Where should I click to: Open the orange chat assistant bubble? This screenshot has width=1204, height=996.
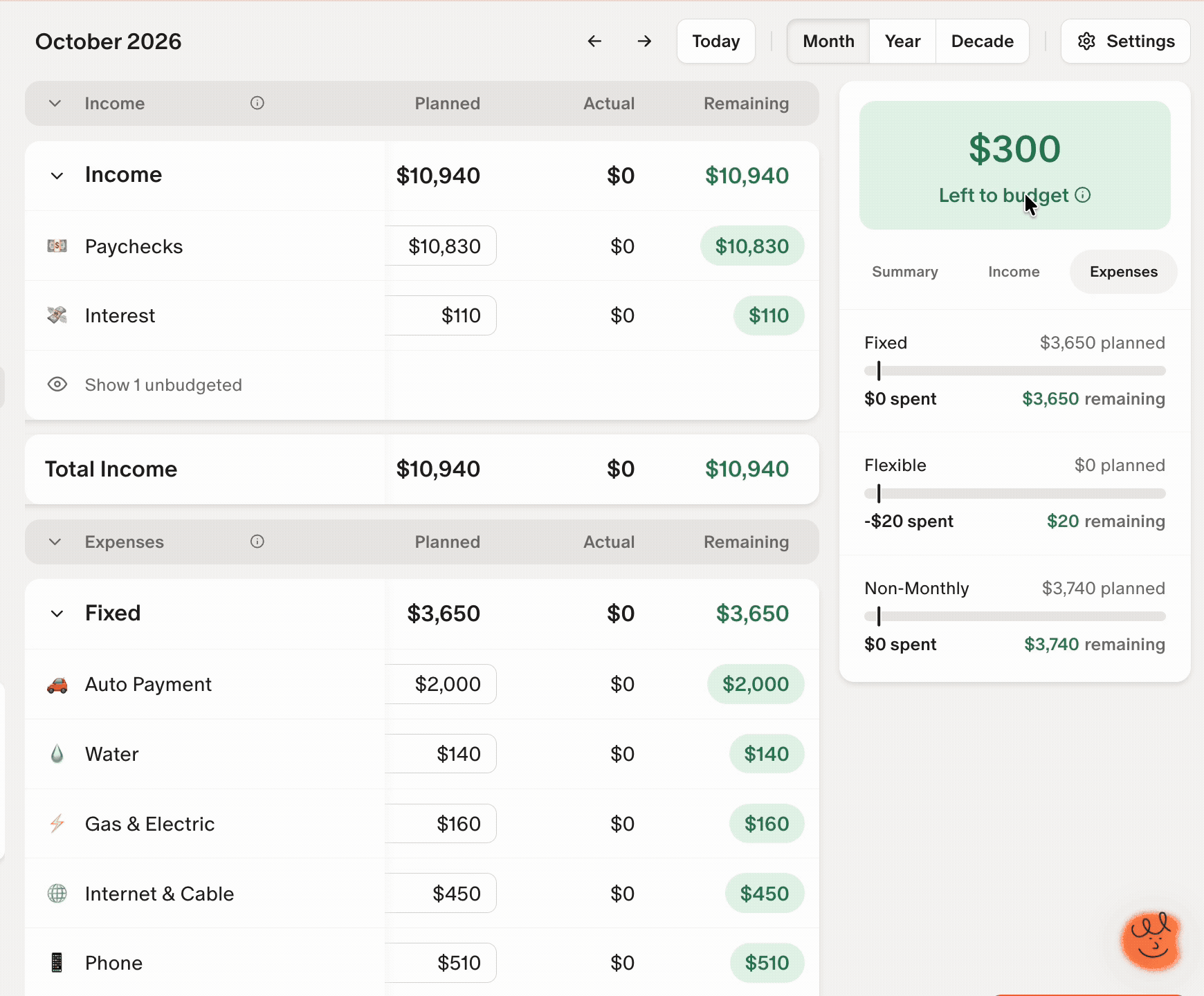click(1151, 941)
